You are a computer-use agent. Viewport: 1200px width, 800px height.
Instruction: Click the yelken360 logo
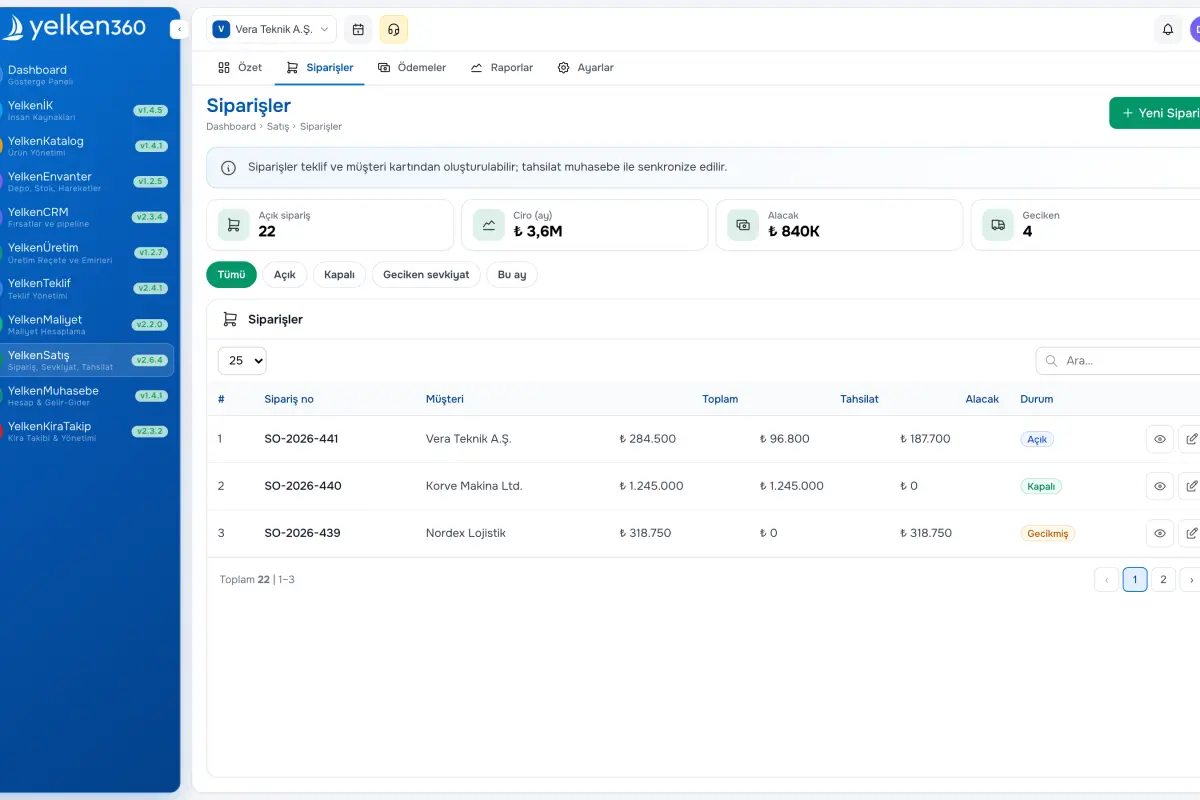pos(75,27)
